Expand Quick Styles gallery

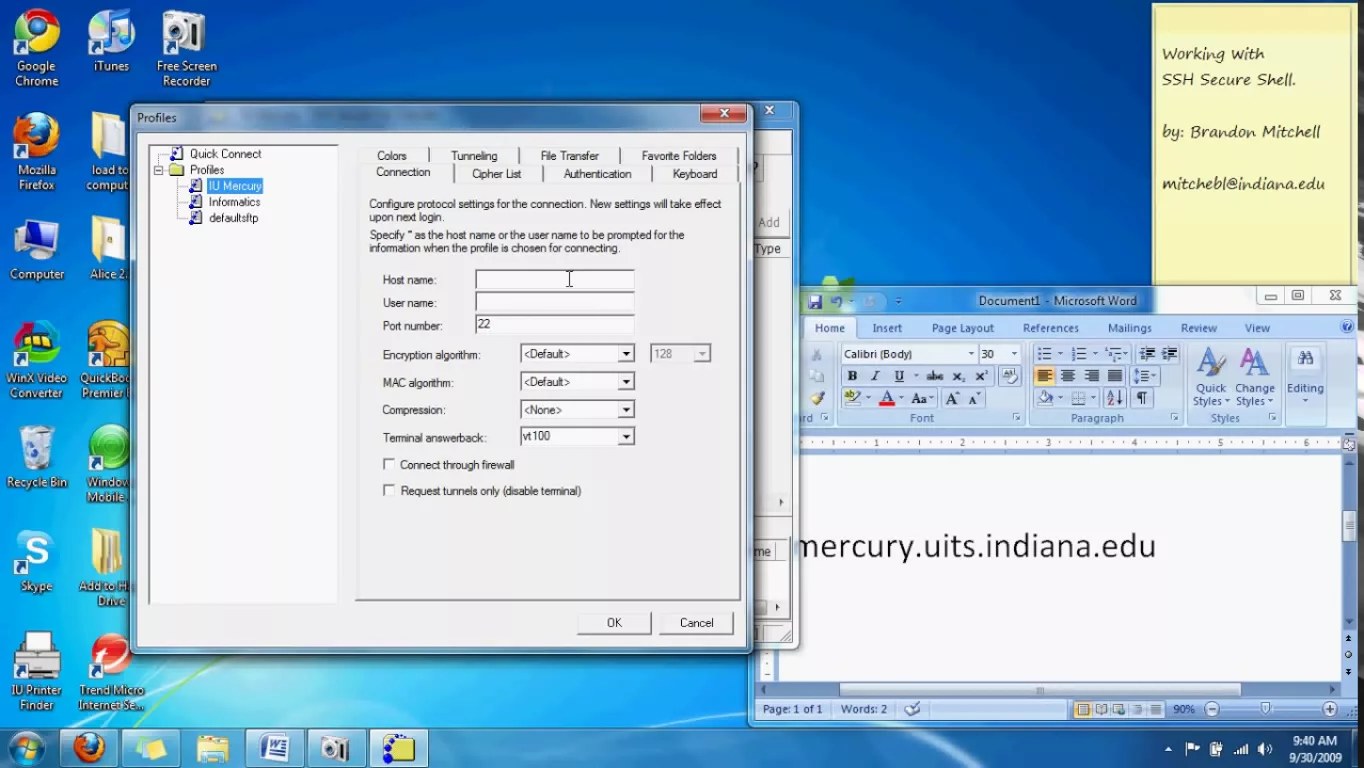1211,378
